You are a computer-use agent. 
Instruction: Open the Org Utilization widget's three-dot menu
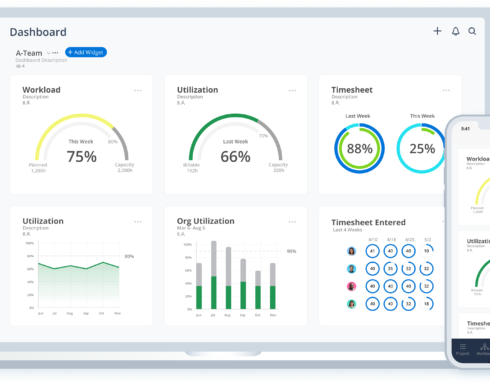point(292,222)
